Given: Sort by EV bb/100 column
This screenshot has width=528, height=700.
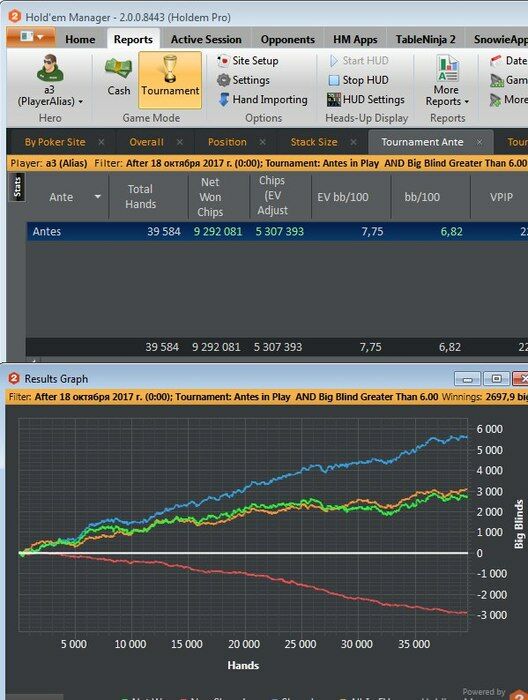Looking at the screenshot, I should pos(343,197).
